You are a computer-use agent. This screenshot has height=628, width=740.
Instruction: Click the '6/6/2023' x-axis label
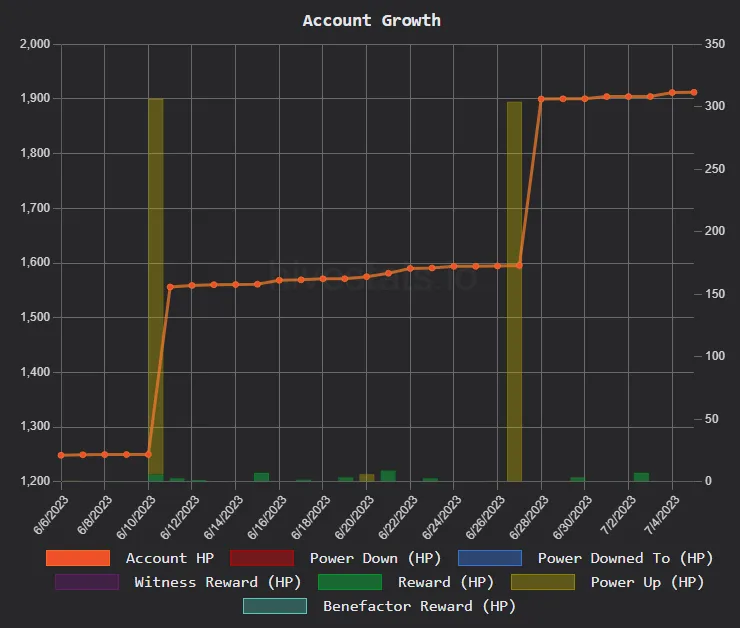pyautogui.click(x=51, y=515)
